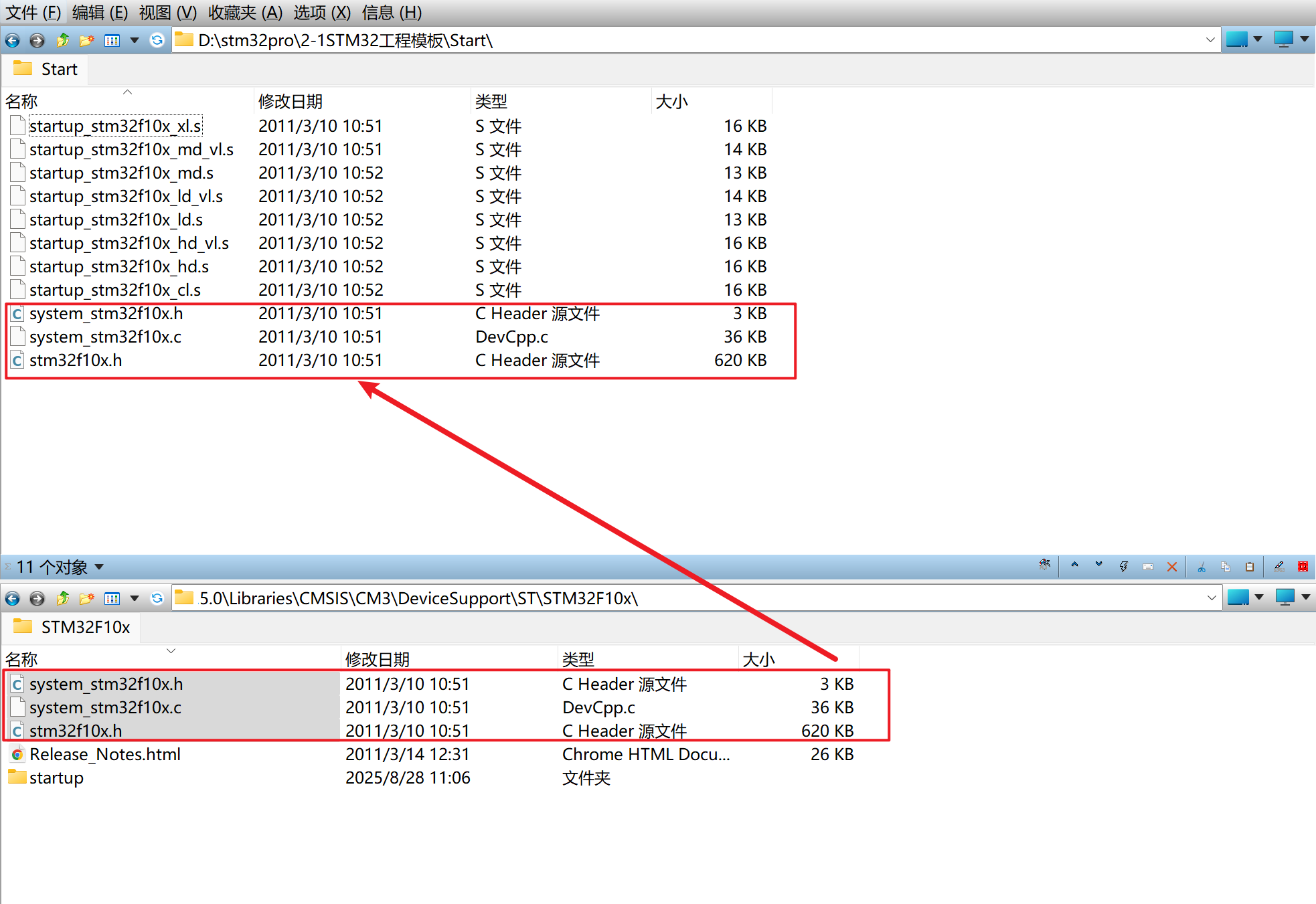
Task: Select startup_stm32f10x_md_vl.s file
Action: coord(131,149)
